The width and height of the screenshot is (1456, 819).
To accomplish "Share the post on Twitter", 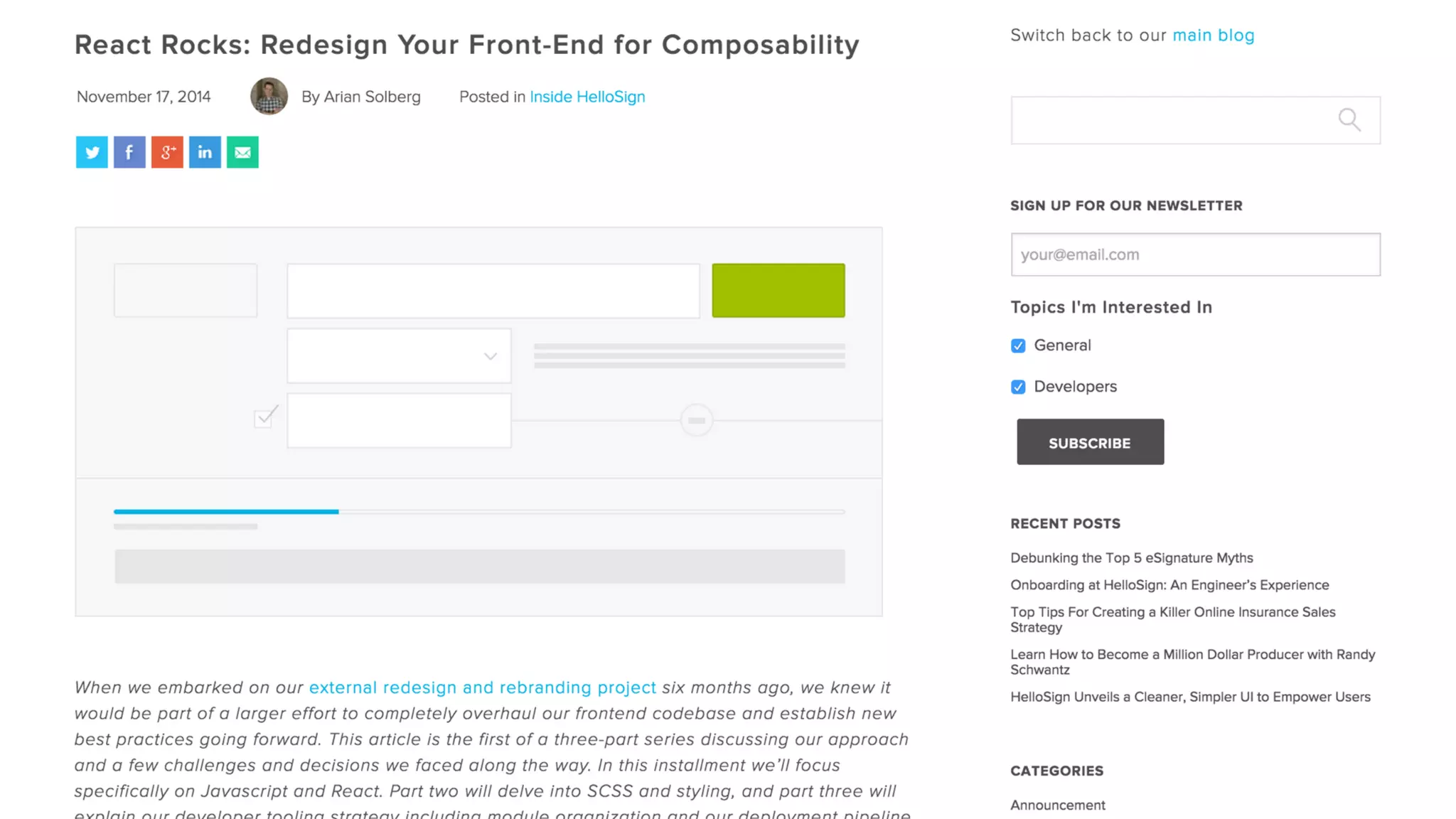I will 92,152.
